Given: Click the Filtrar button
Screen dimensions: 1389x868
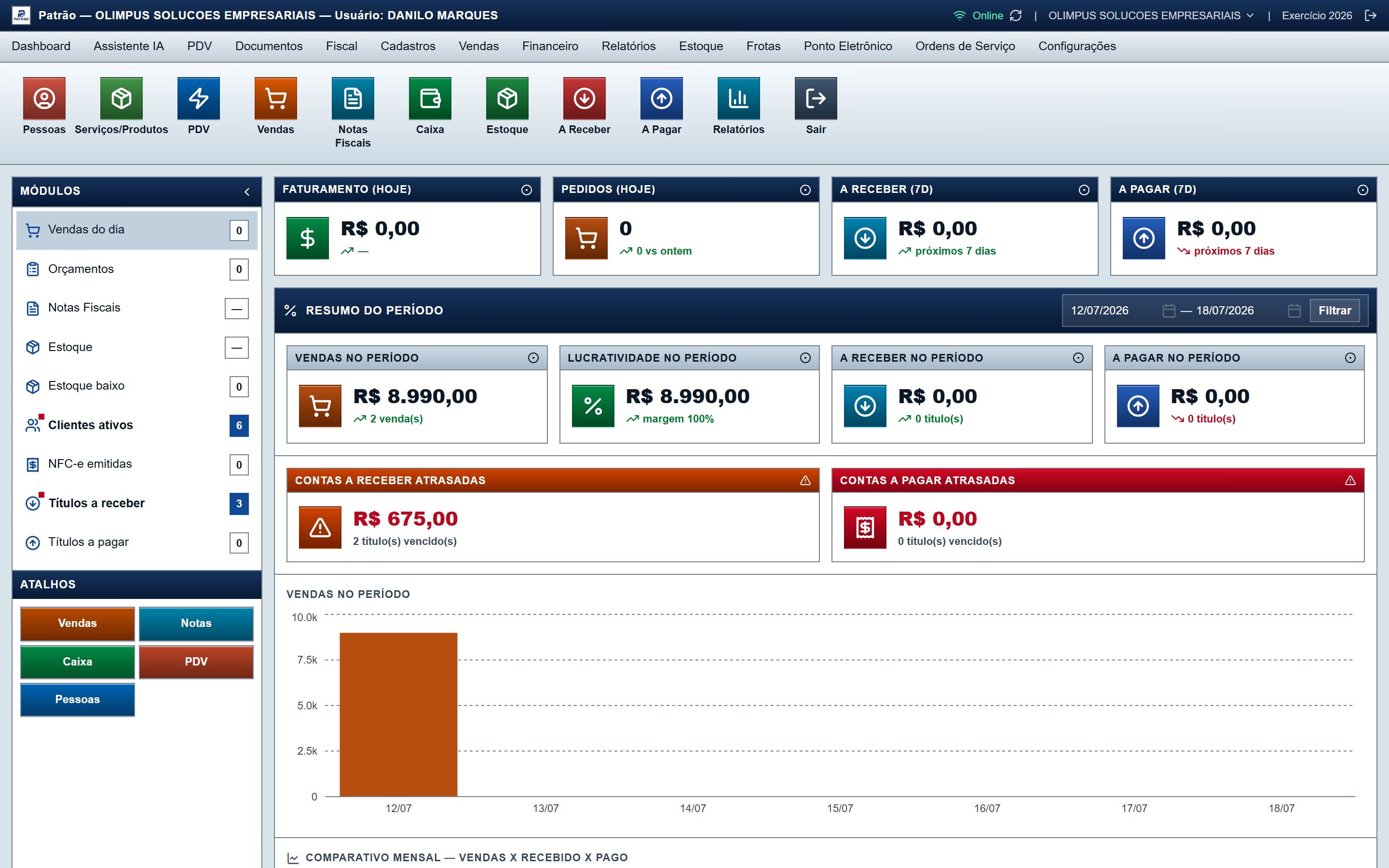Looking at the screenshot, I should point(1335,311).
